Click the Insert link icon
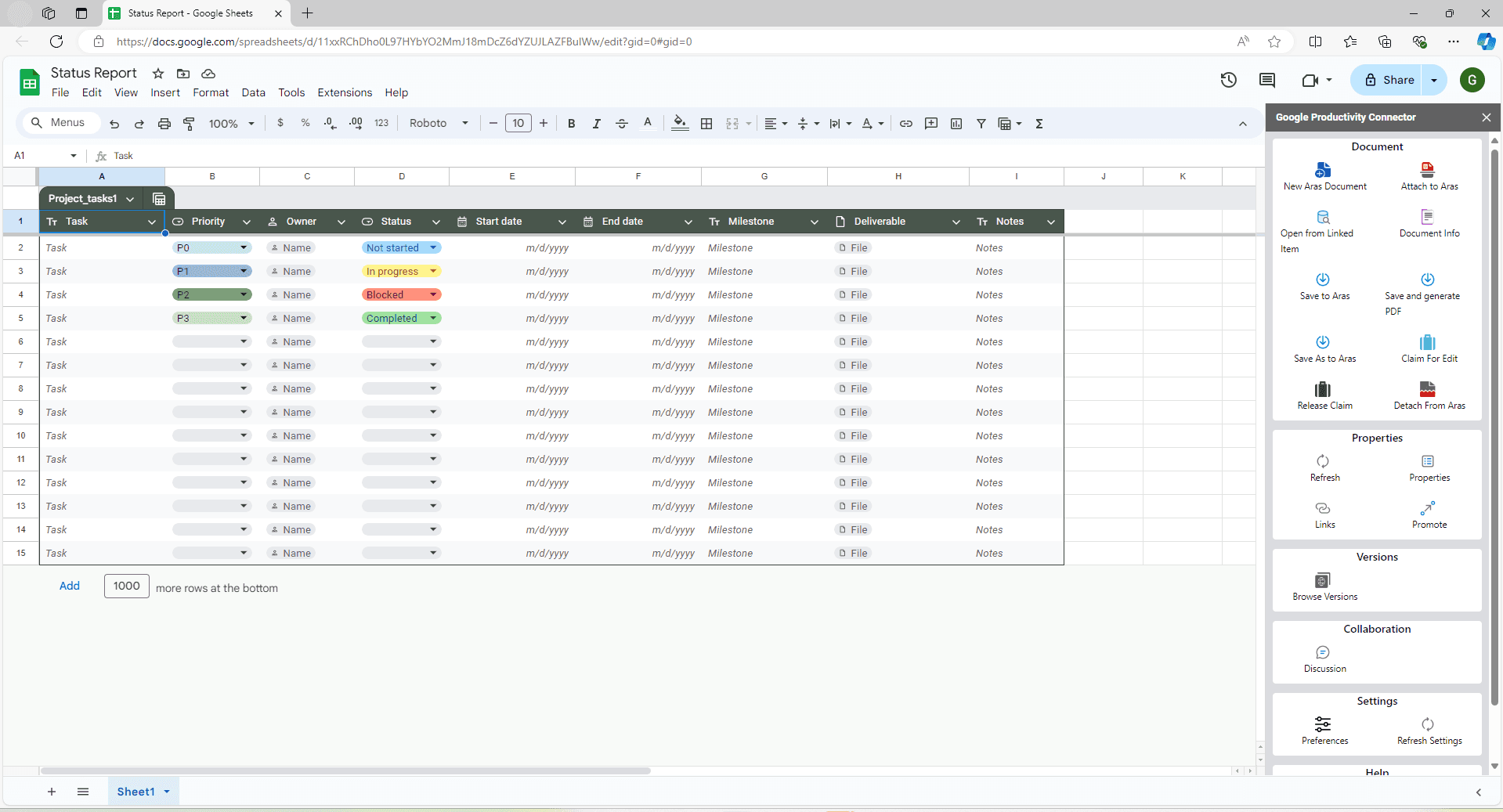Screen dimensions: 1503x812 (x=906, y=124)
